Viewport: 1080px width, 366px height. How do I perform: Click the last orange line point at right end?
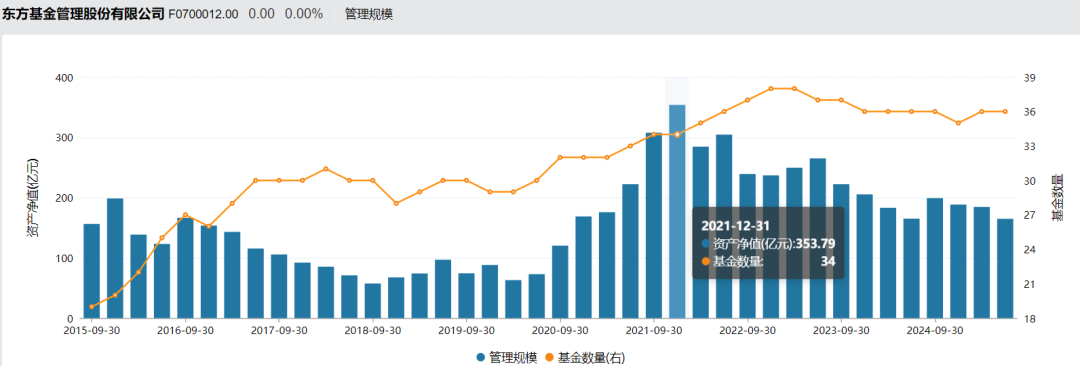[x=1005, y=111]
